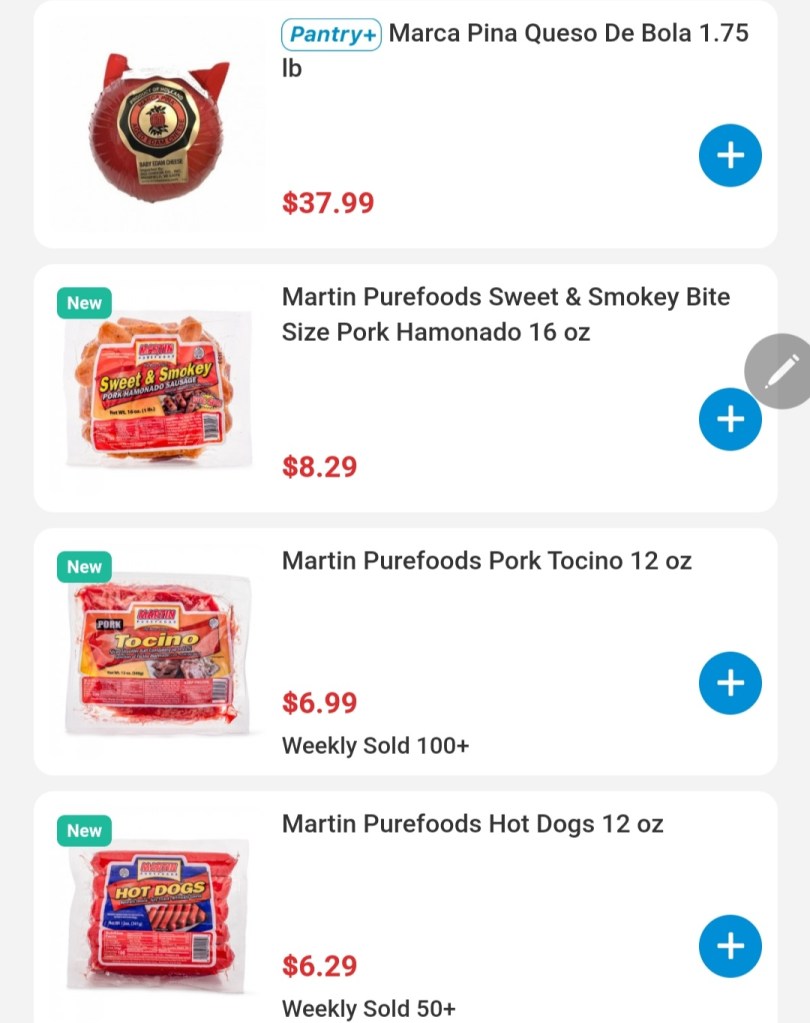Open the Sweet & Smokey Hamonado product image
The height and width of the screenshot is (1023, 810).
click(x=158, y=390)
